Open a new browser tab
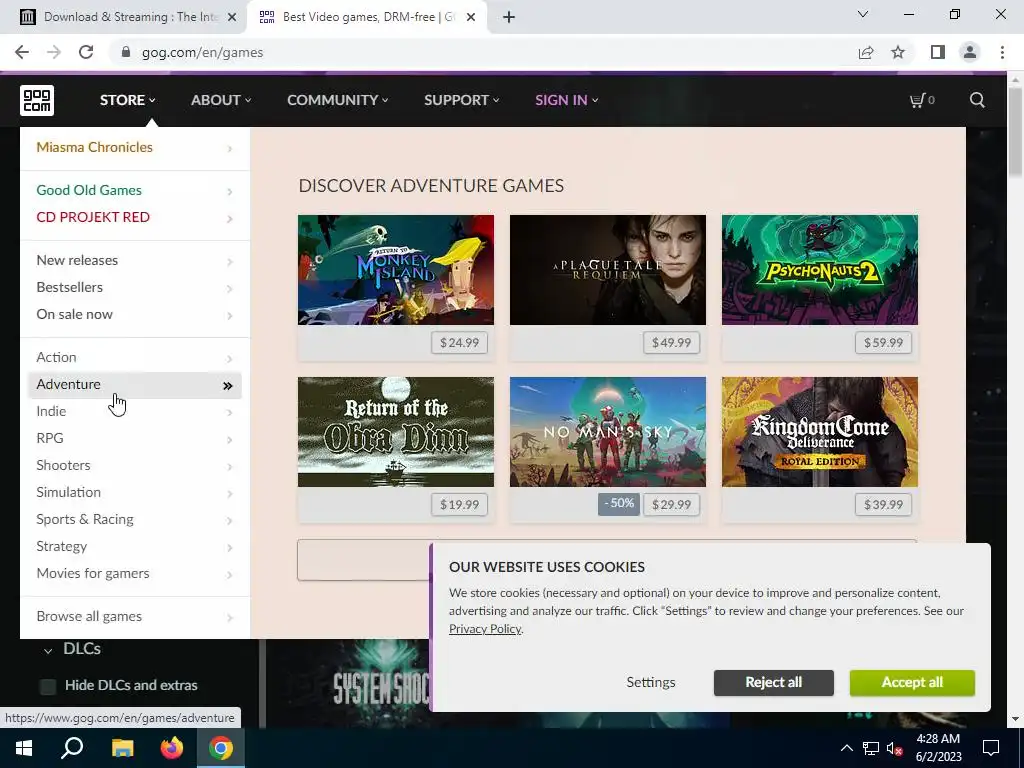The image size is (1024, 768). coord(509,17)
